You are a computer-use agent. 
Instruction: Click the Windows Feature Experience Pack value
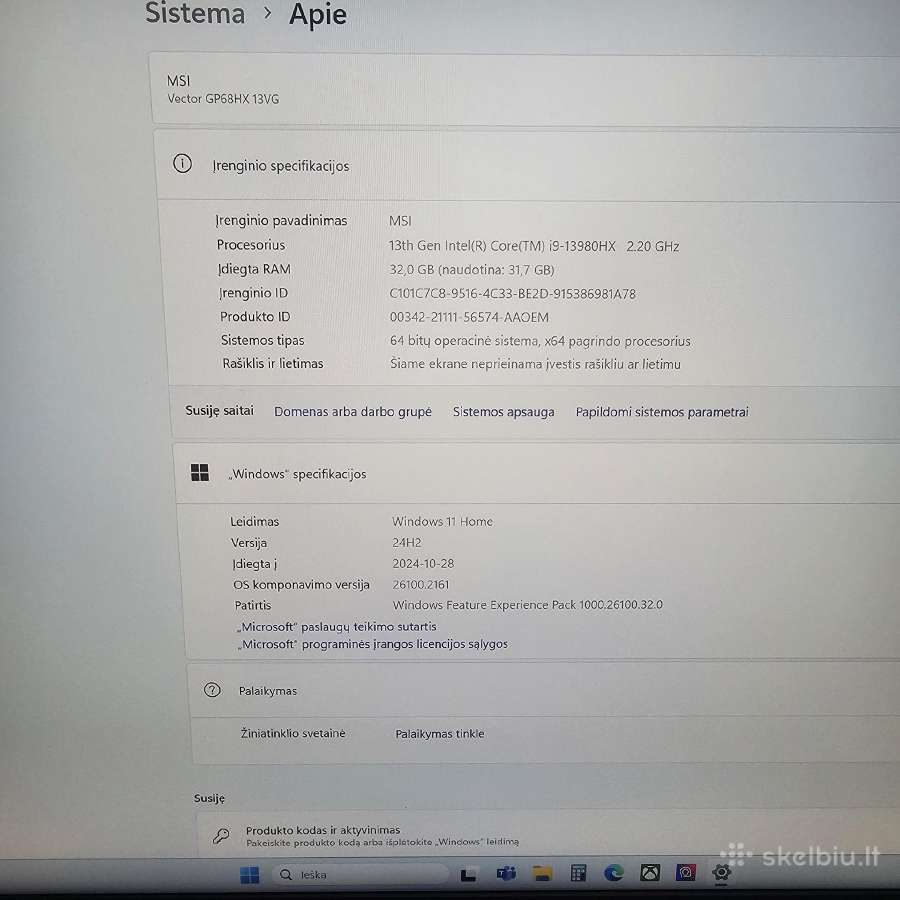coord(527,605)
